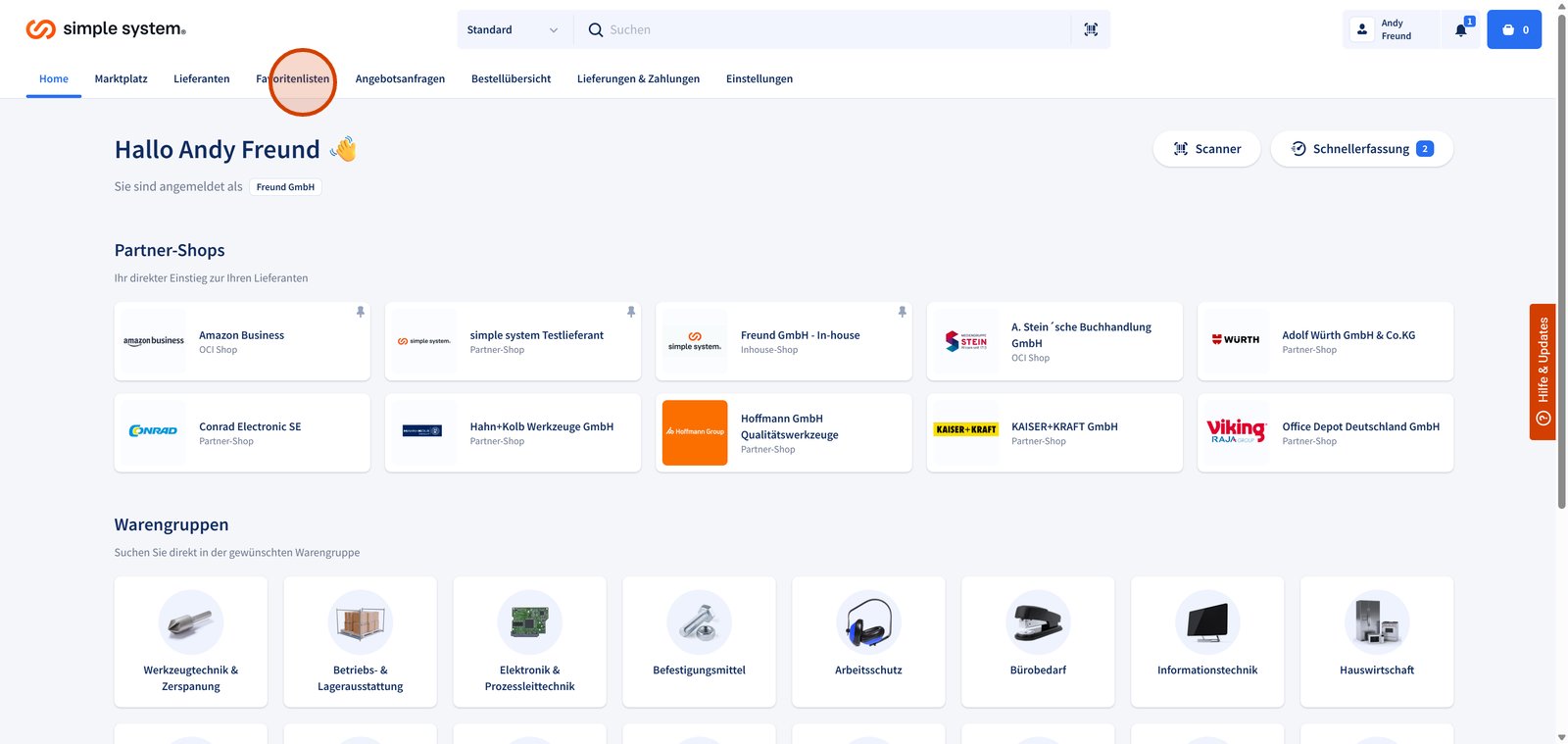The width and height of the screenshot is (1568, 744).
Task: Open the Andy Freund user menu
Action: [1390, 29]
